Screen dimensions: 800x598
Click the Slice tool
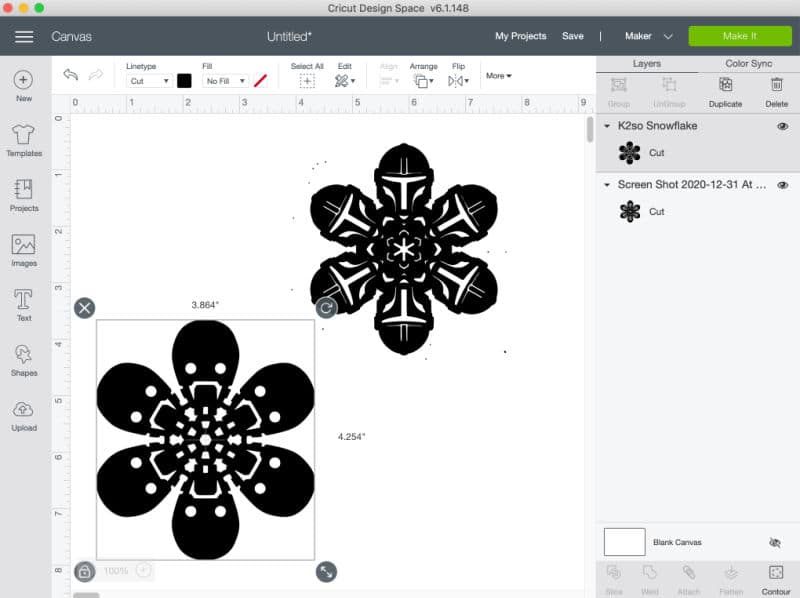coord(614,580)
